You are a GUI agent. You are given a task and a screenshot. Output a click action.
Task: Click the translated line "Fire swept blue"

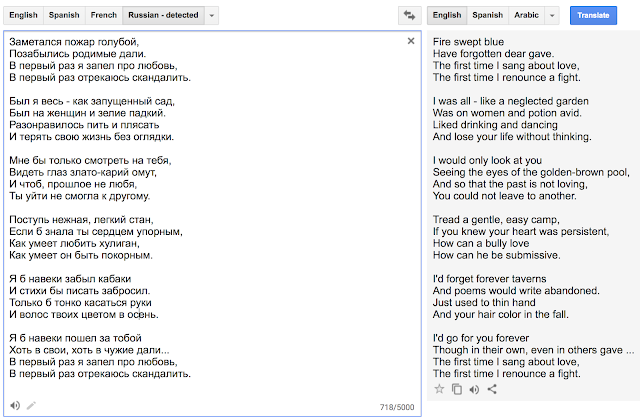pyautogui.click(x=468, y=42)
